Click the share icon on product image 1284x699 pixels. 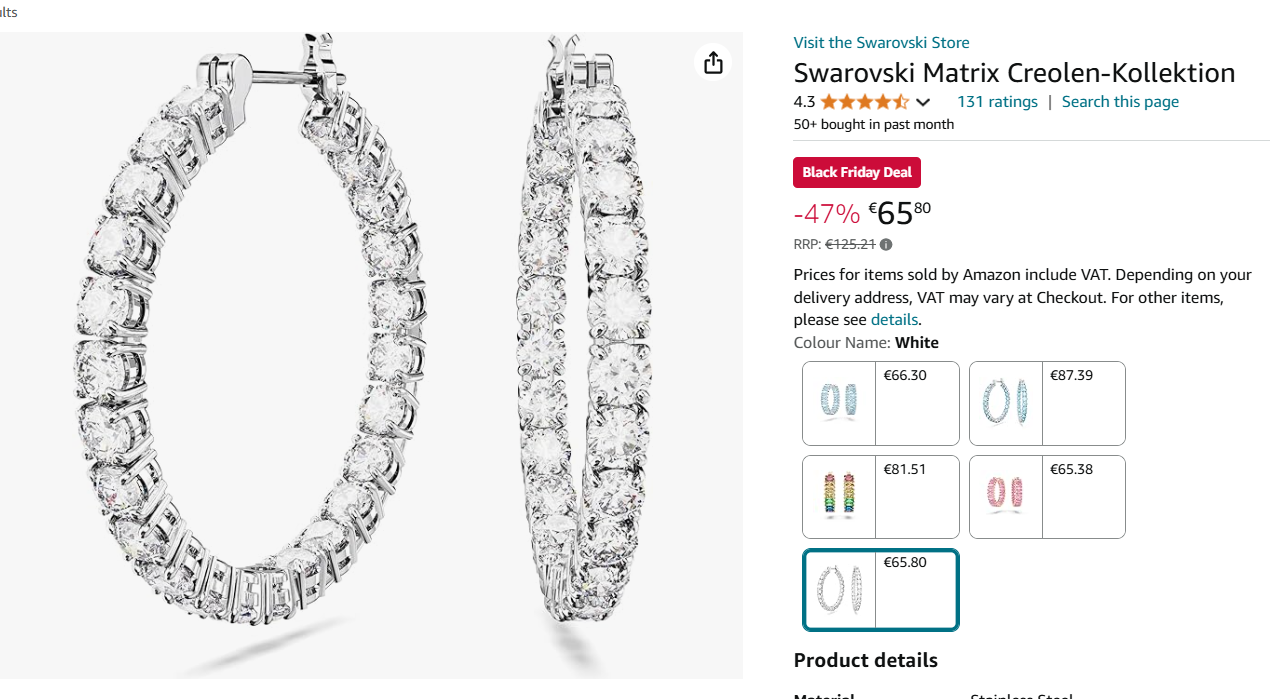713,63
